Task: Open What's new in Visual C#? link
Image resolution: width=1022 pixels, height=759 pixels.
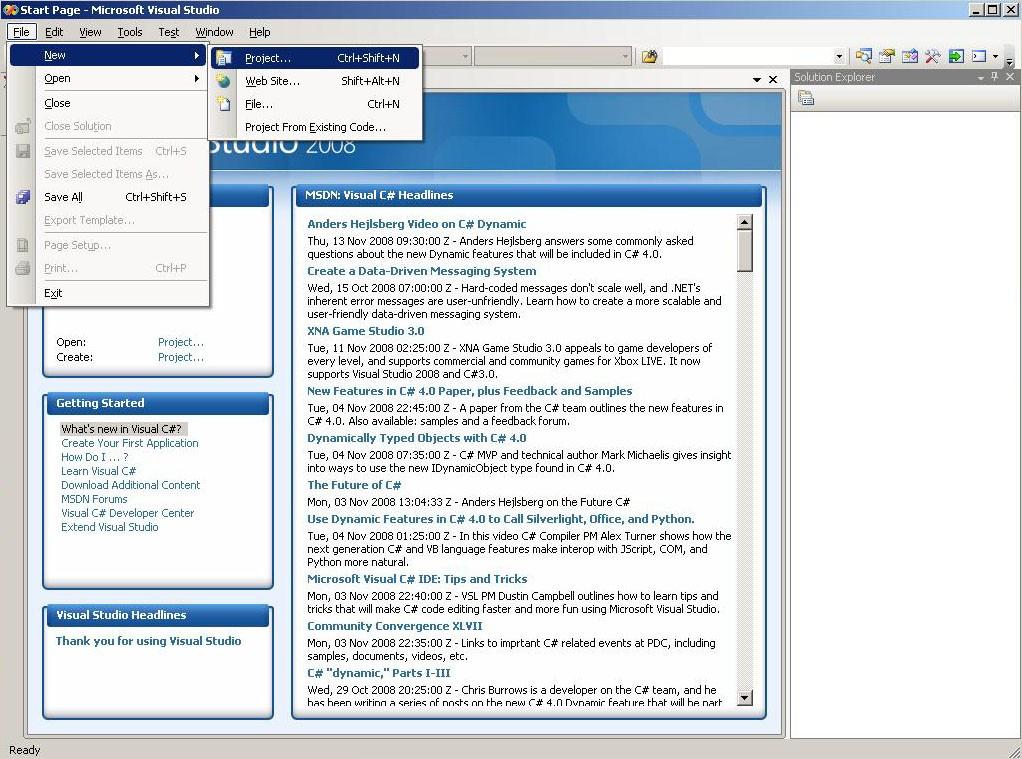Action: tap(121, 429)
